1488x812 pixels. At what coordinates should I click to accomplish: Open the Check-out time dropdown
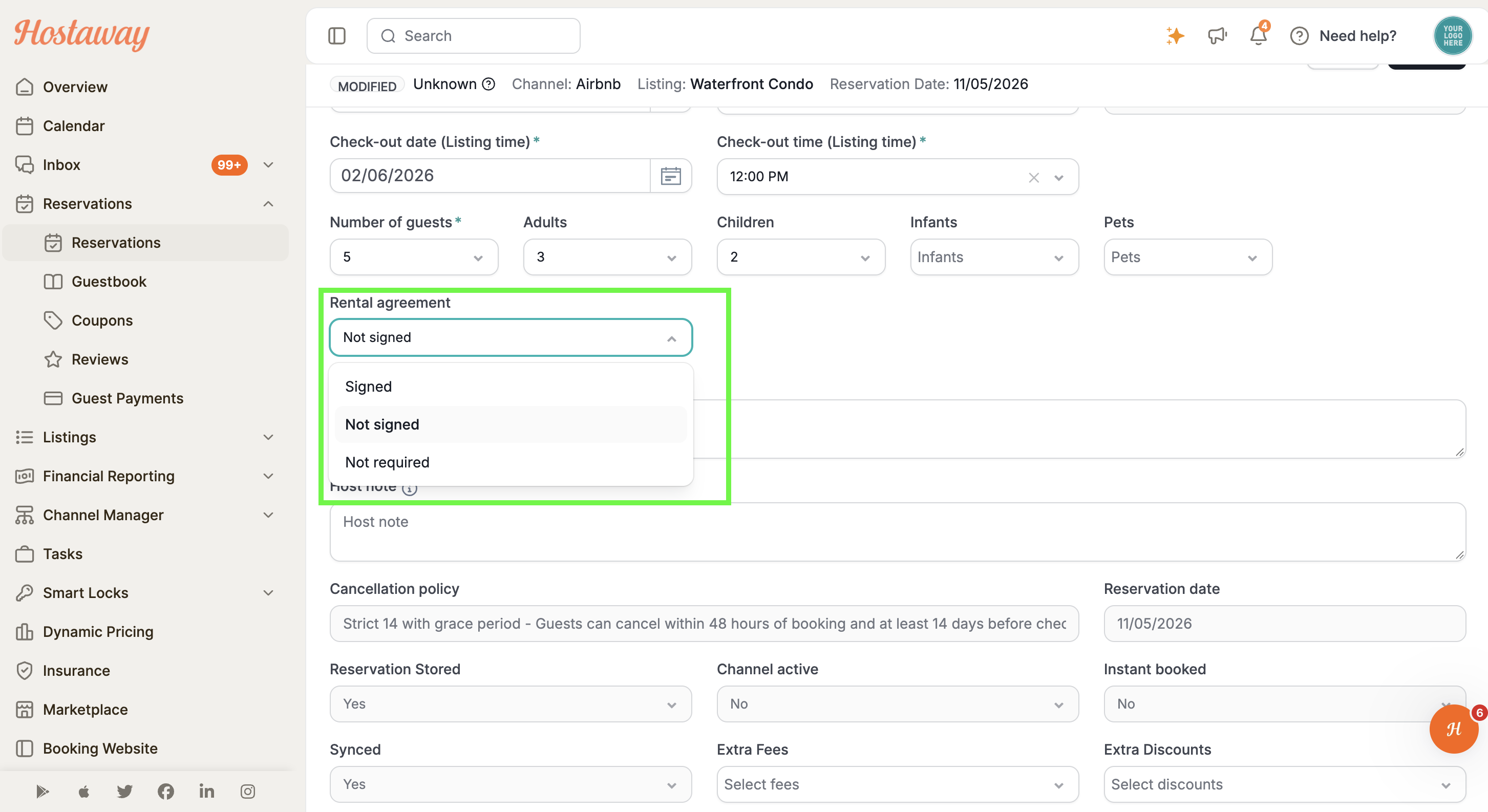[1058, 177]
